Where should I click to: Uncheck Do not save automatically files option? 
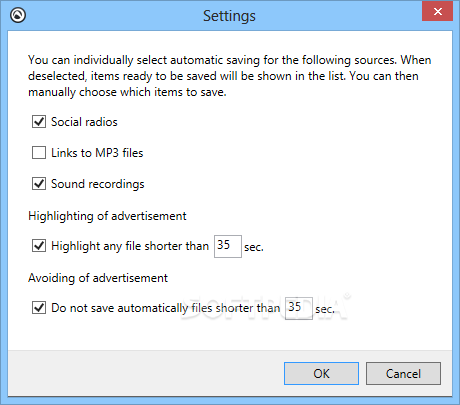tap(39, 308)
